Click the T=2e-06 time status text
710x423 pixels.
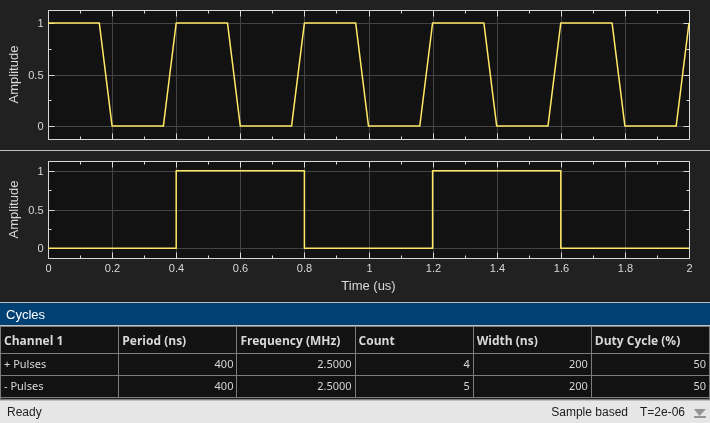[x=662, y=412]
